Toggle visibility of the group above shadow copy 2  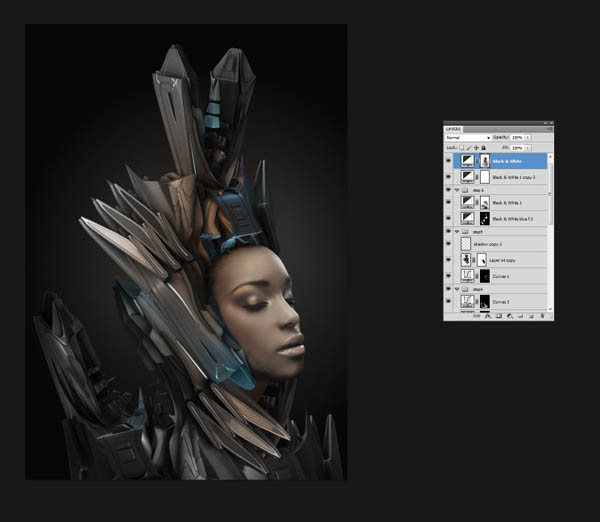[448, 231]
